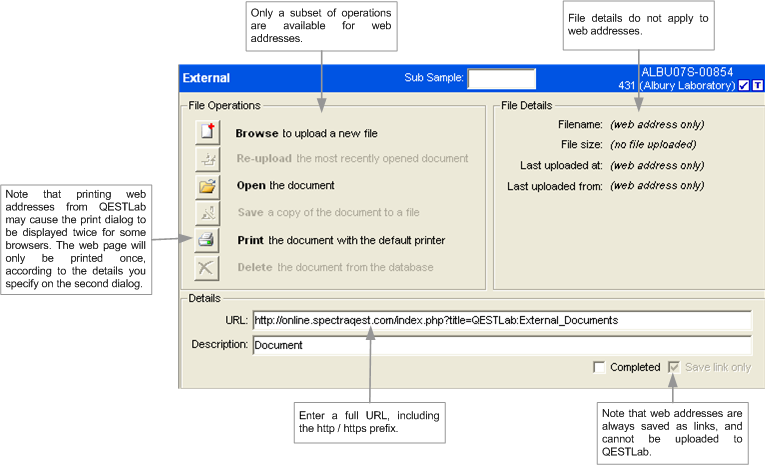Click 'Print the document with the default printer' text
Viewport: 766px width, 465px height.
(340, 240)
